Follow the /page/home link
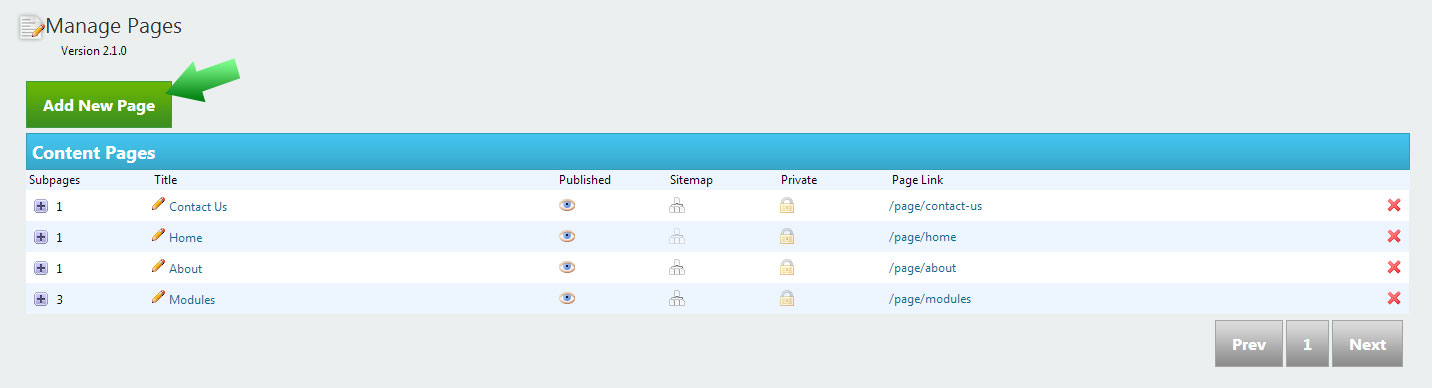 [x=922, y=238]
